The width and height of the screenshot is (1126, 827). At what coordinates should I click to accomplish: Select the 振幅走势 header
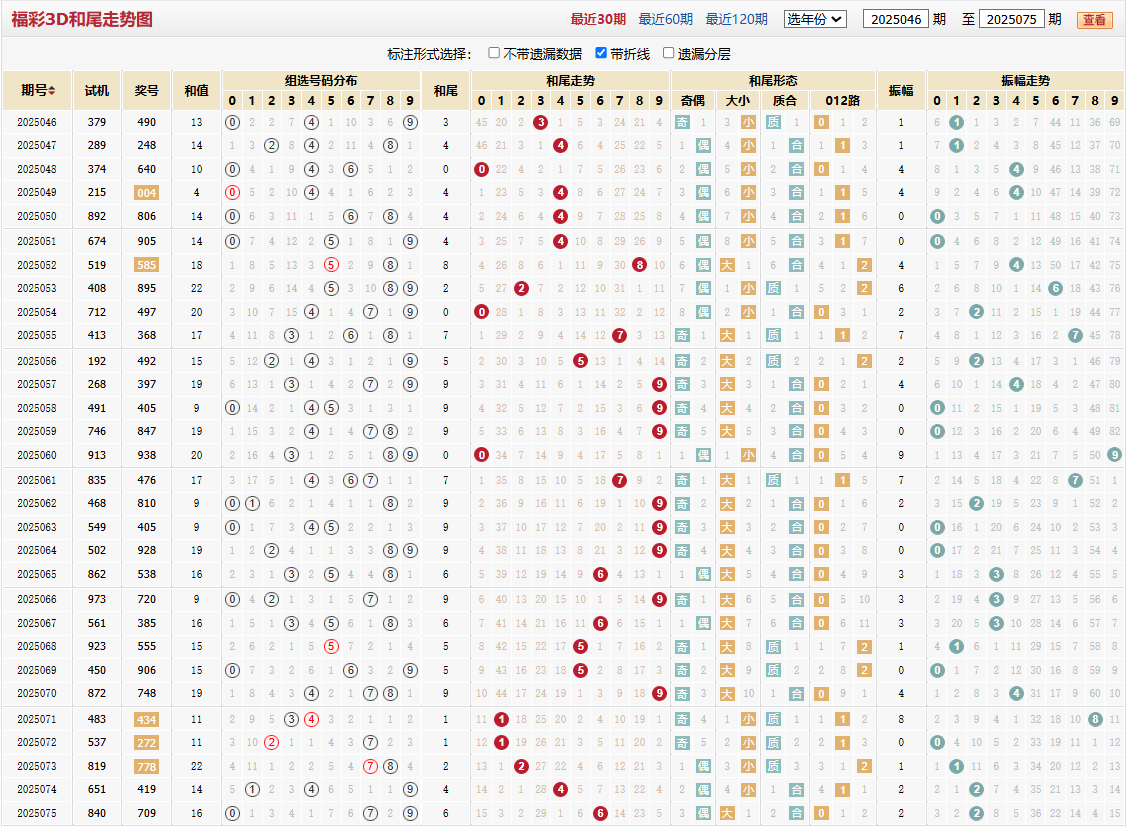point(1025,80)
